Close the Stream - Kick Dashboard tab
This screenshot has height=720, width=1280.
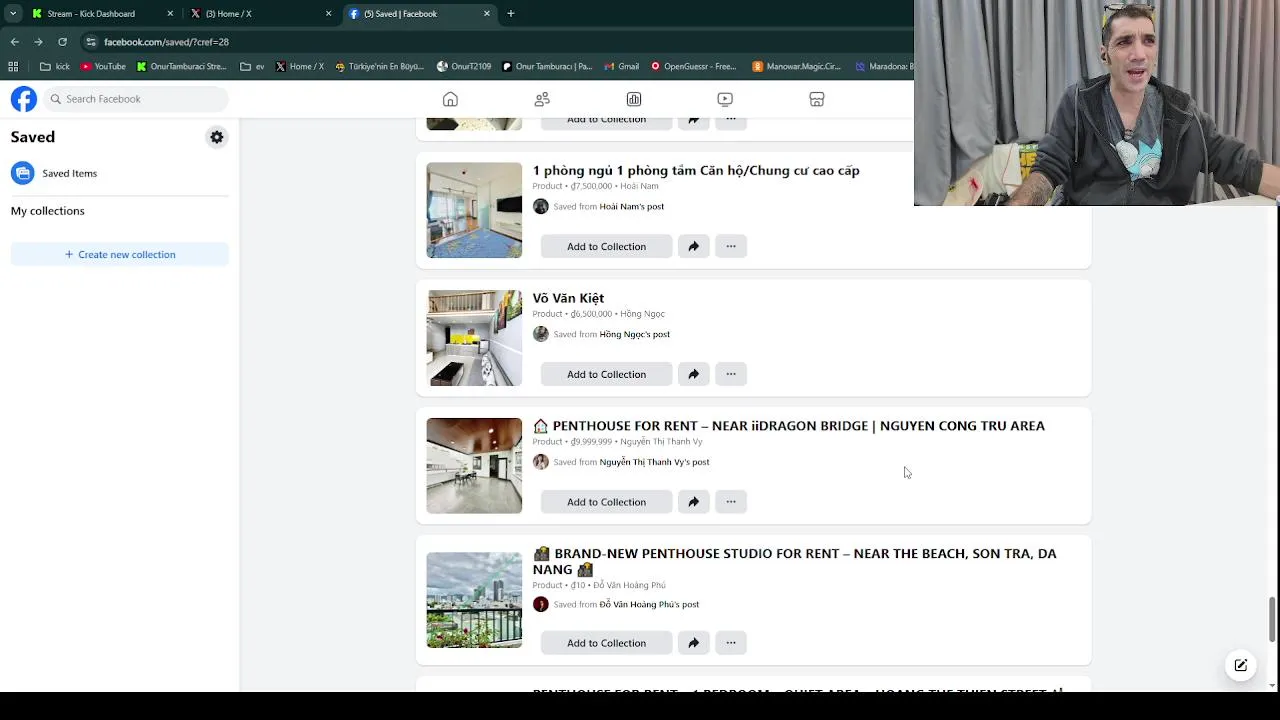tap(170, 14)
